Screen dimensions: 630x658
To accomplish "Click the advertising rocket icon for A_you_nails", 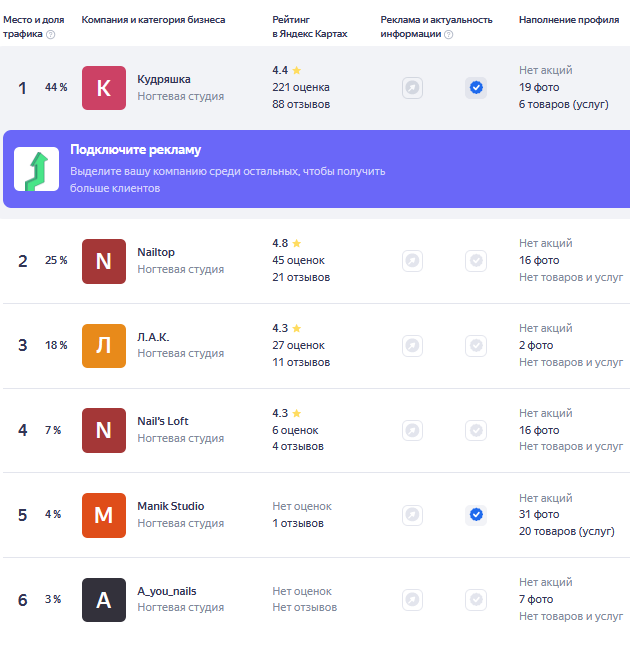I will point(412,600).
